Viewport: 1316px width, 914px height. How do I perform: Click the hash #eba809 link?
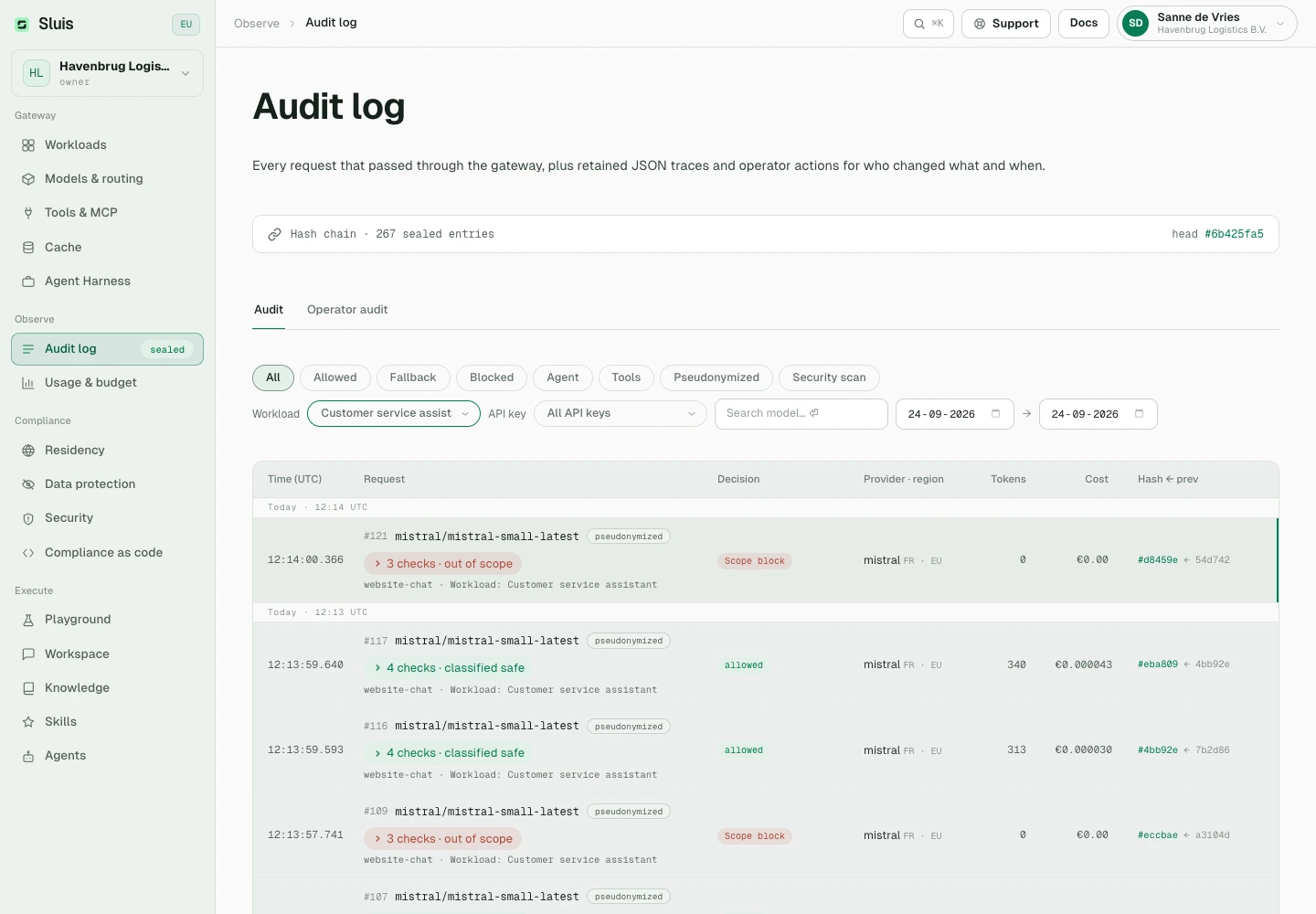[1158, 664]
